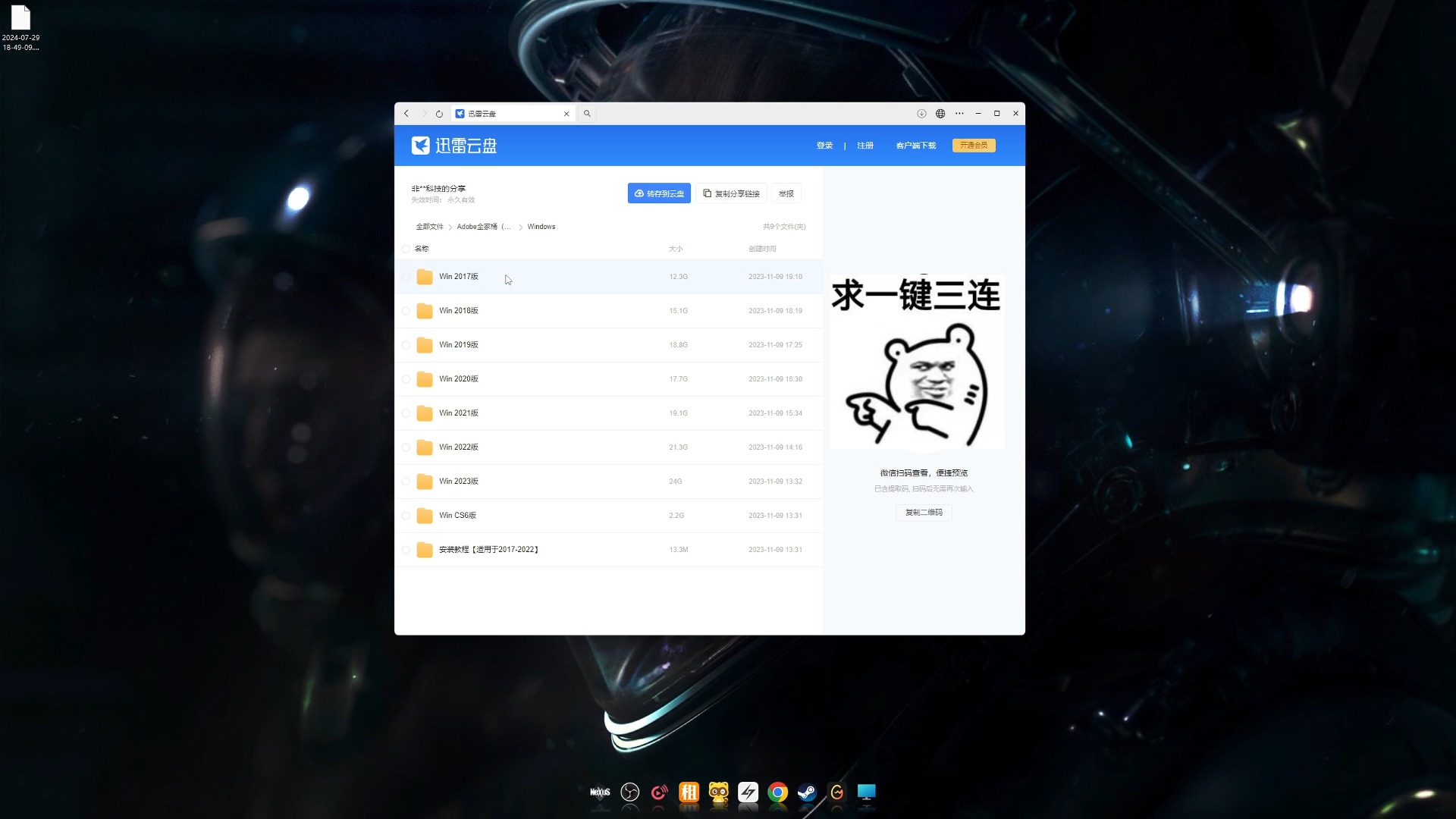Click the 迅雷云盘 logo in blue header
Image resolution: width=1456 pixels, height=819 pixels.
(454, 146)
